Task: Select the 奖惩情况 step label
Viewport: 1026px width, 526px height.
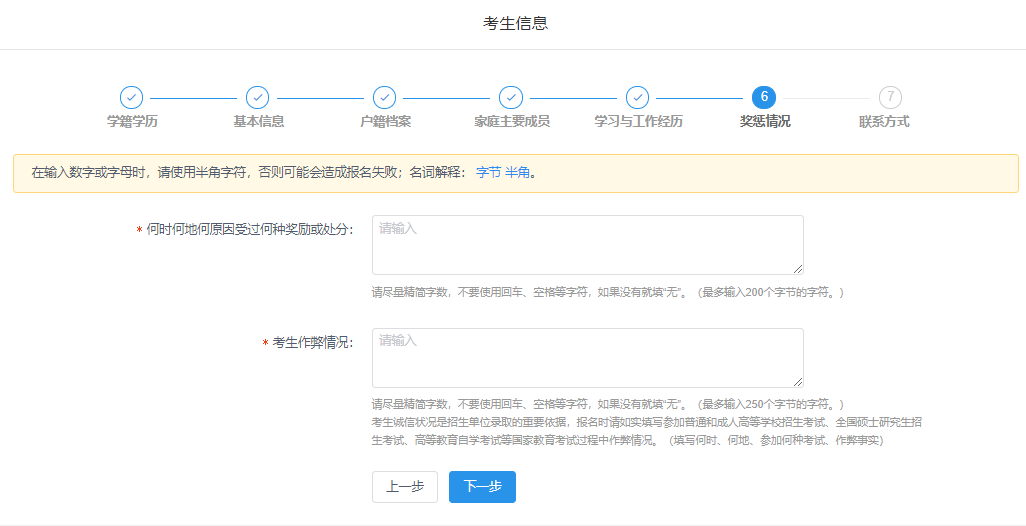Action: [765, 121]
